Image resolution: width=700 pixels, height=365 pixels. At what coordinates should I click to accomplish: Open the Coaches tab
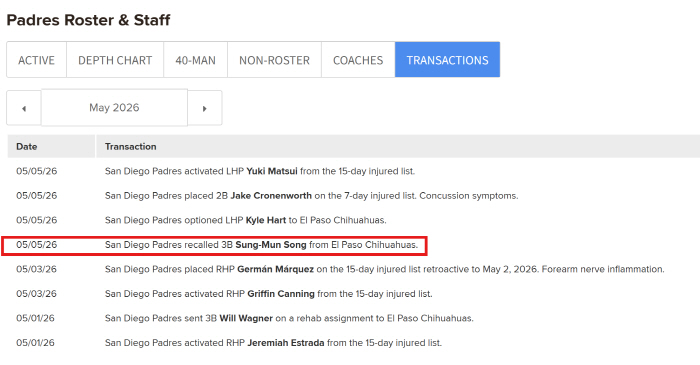coord(358,60)
